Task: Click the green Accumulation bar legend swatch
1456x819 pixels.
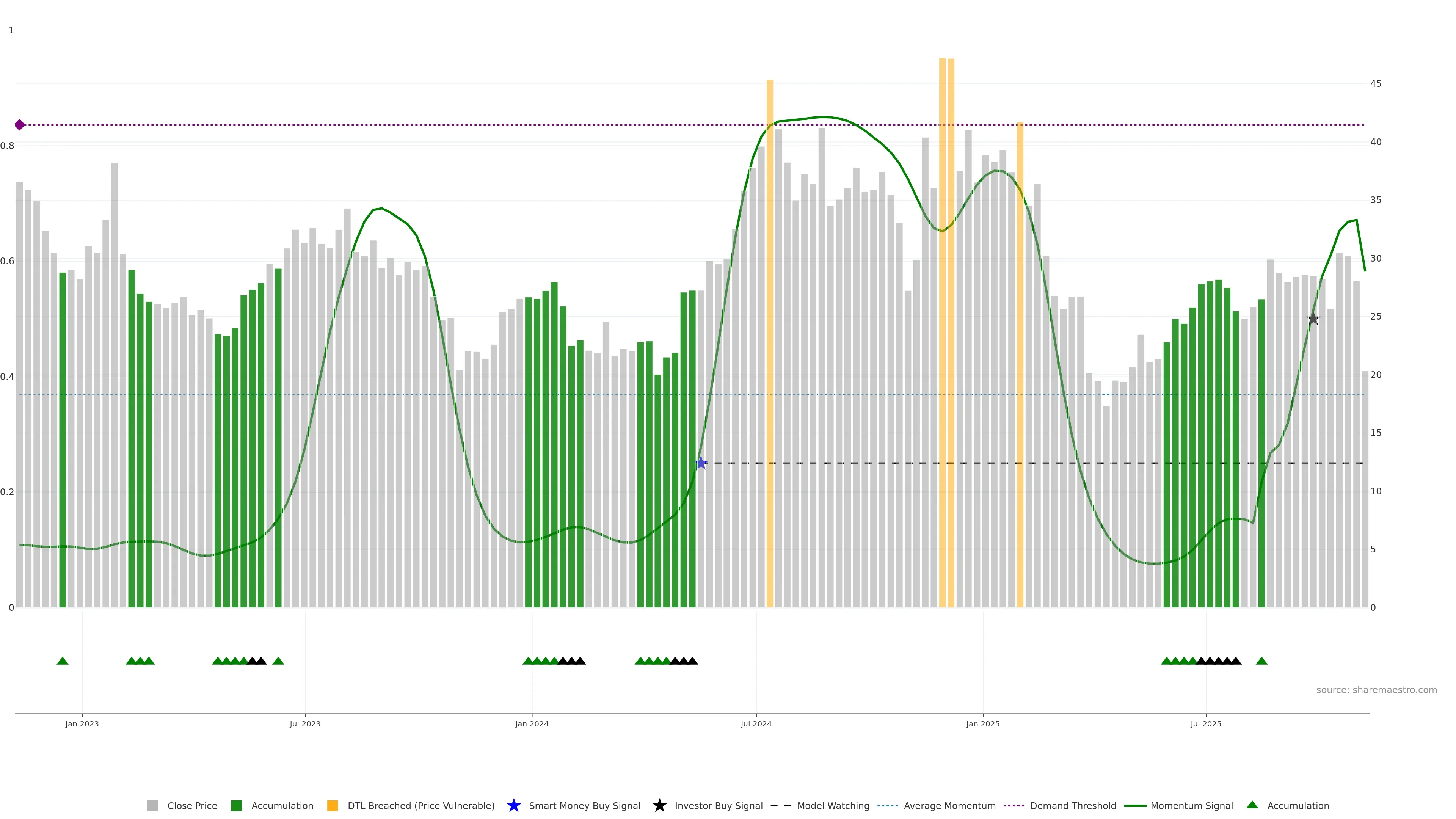Action: (236, 805)
